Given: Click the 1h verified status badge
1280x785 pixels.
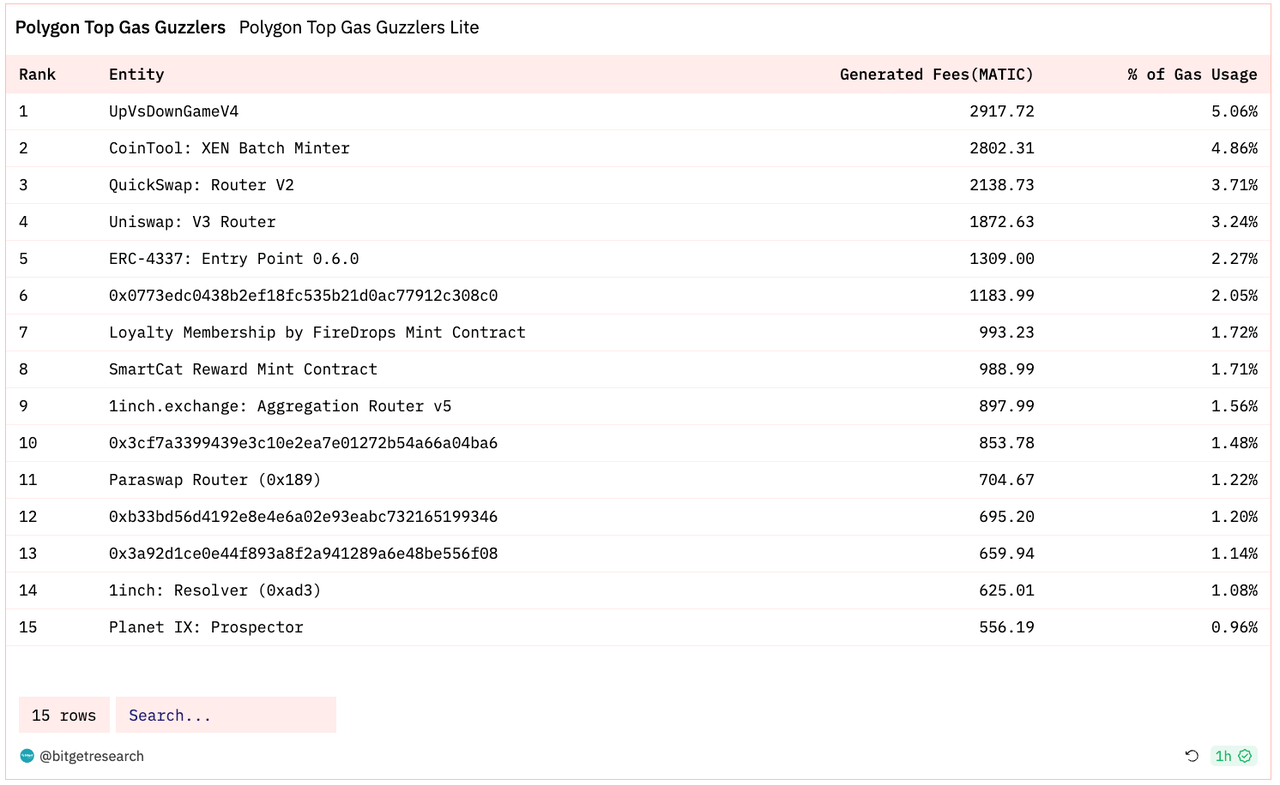Looking at the screenshot, I should (1233, 756).
